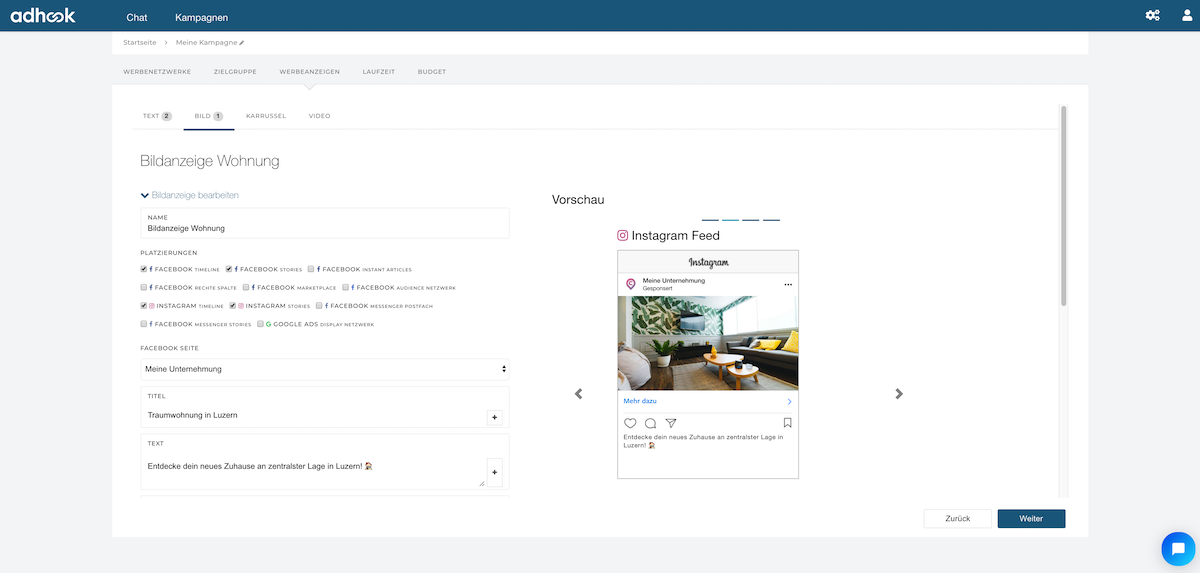Click the lighter active preview carousel indicator

730,219
